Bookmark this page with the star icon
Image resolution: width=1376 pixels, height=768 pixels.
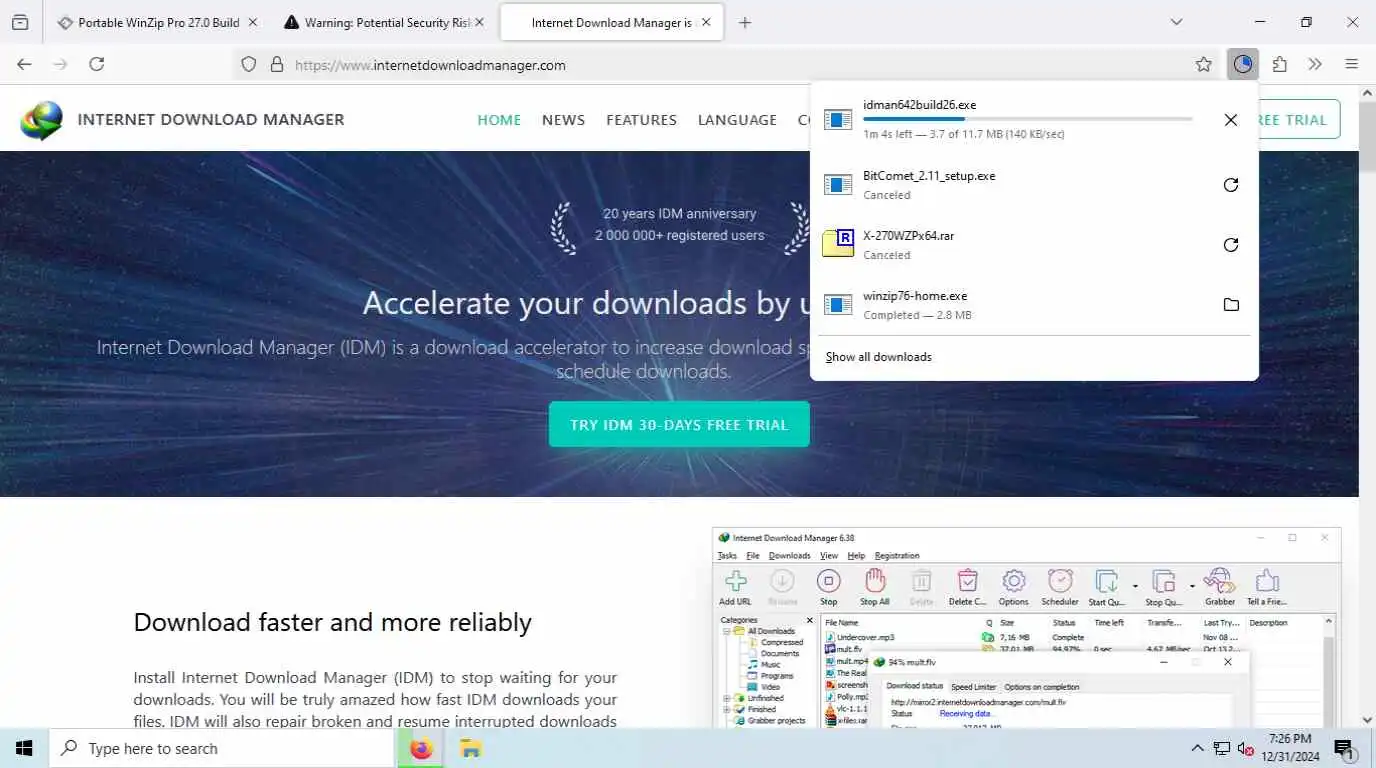tap(1204, 64)
